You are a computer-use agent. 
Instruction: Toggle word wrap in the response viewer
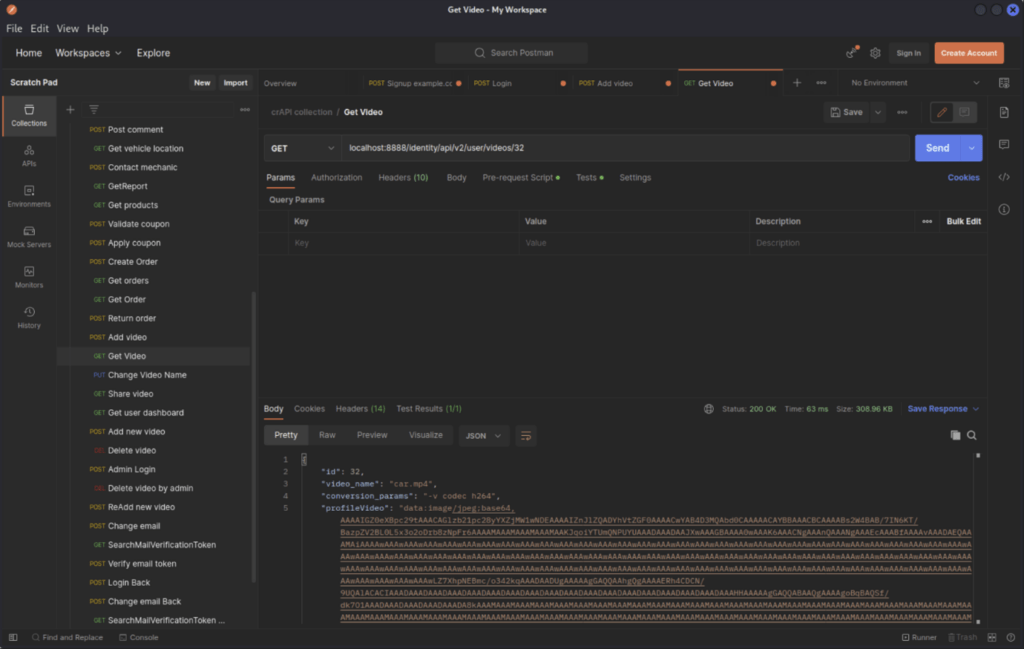[x=526, y=435]
